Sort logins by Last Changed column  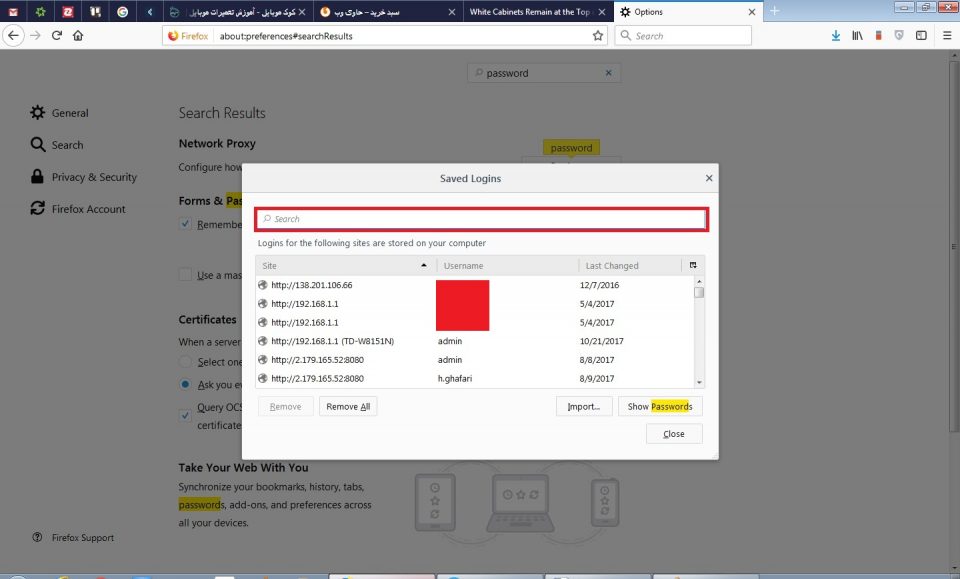626,266
